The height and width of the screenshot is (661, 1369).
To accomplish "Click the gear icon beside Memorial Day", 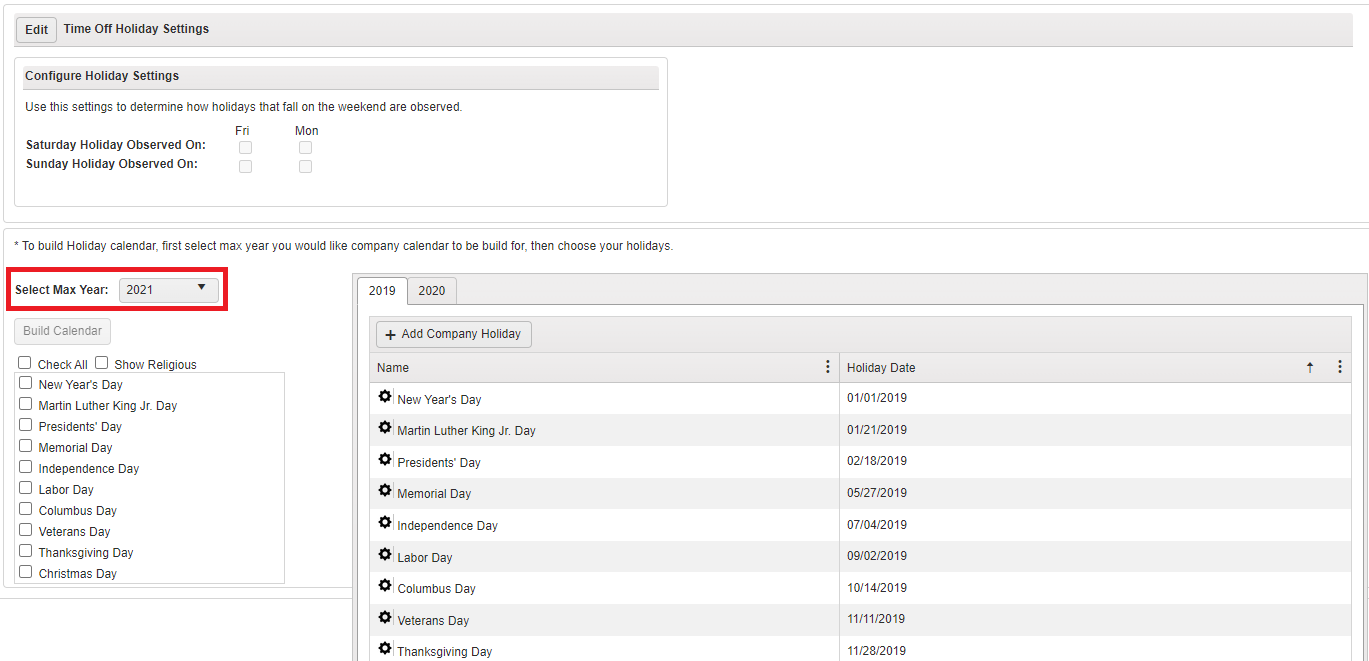I will pyautogui.click(x=385, y=490).
